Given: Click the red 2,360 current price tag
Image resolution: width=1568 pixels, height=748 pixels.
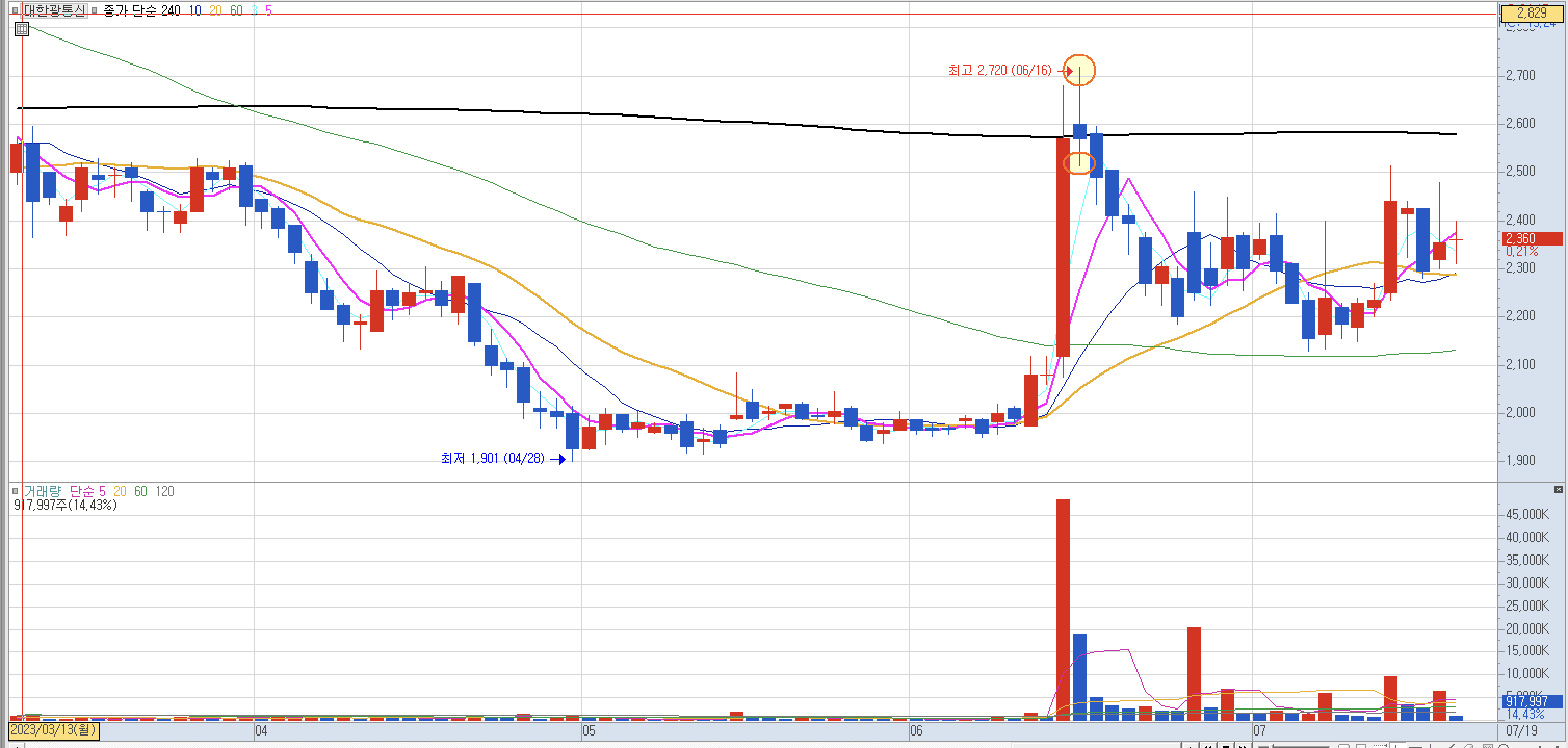Looking at the screenshot, I should [1532, 238].
